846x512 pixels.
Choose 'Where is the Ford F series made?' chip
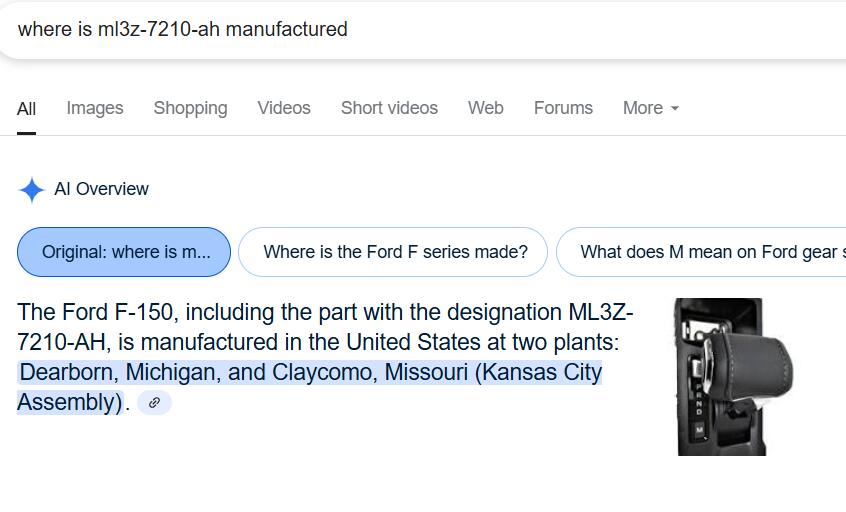coord(393,252)
